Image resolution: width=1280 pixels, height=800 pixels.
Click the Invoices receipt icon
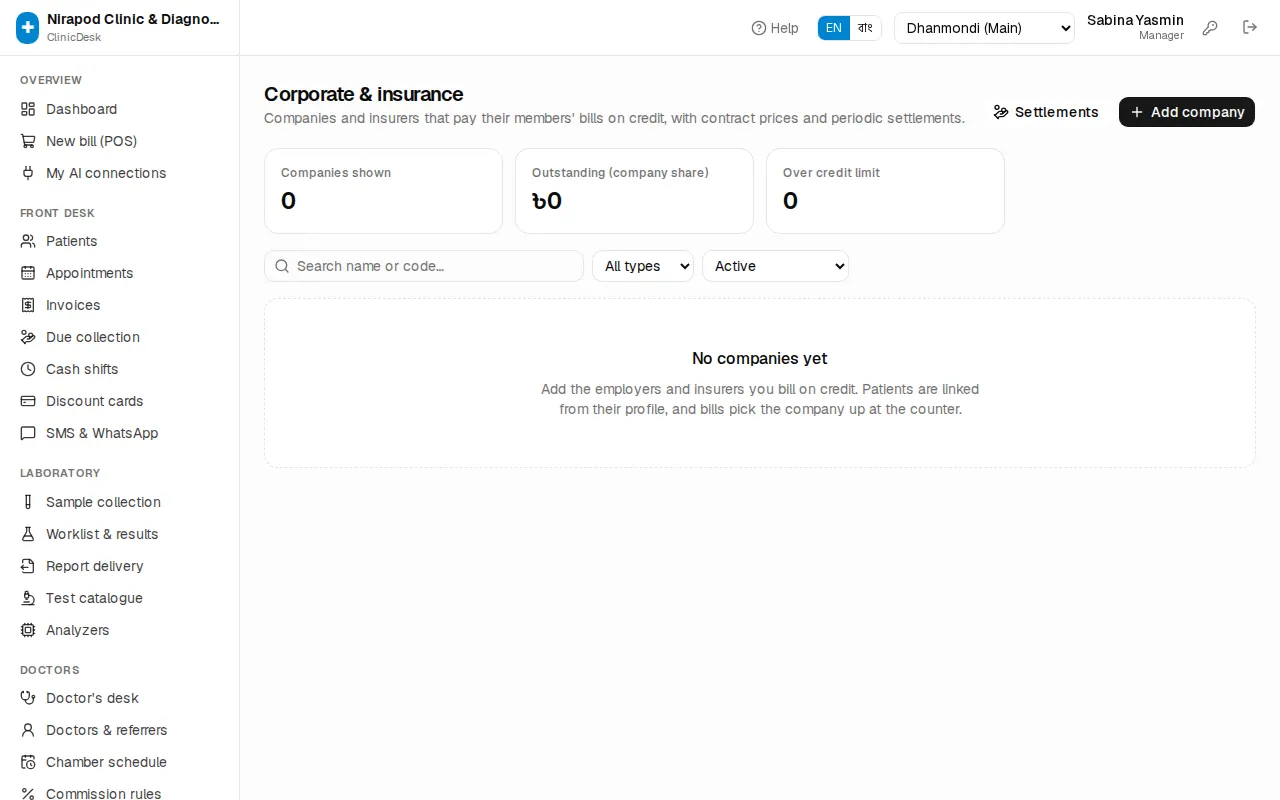point(28,305)
